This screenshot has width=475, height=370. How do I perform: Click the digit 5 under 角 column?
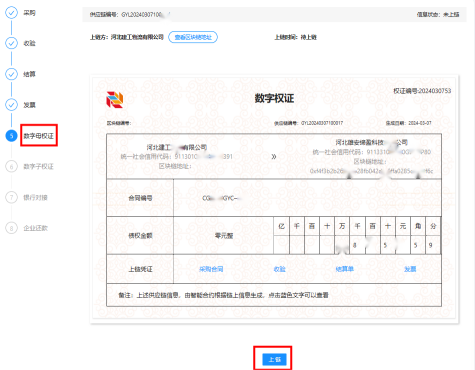tap(415, 245)
